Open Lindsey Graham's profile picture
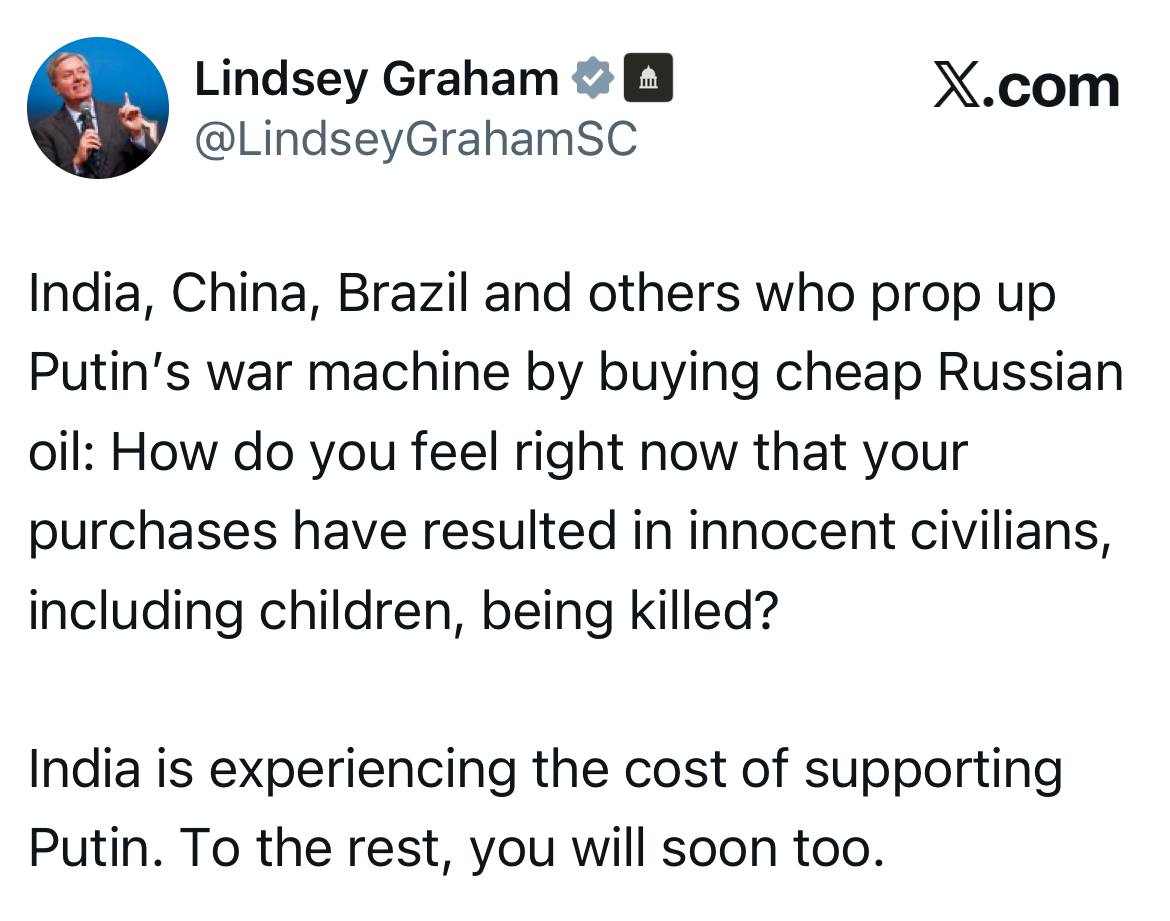 click(98, 107)
